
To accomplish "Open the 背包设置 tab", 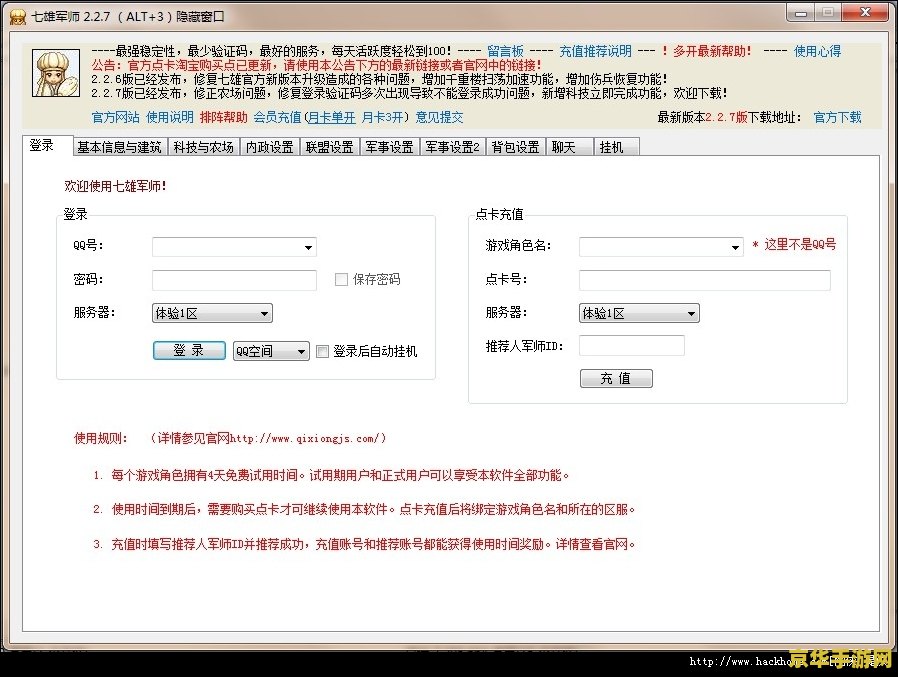I will pos(515,147).
